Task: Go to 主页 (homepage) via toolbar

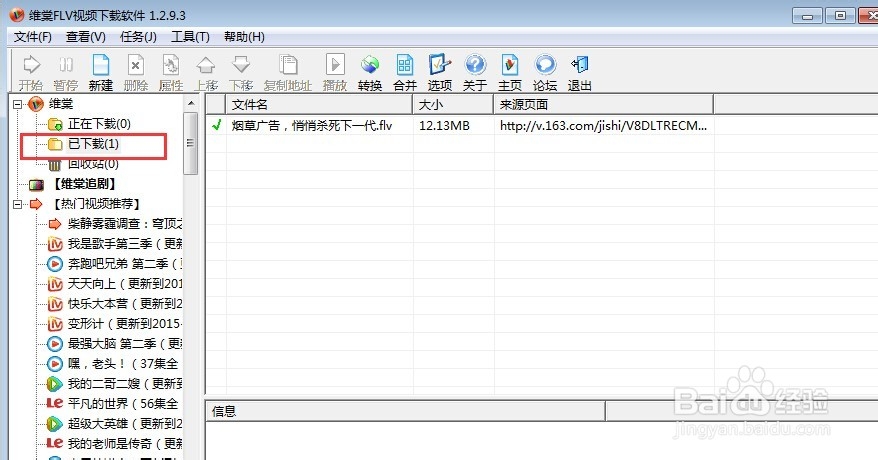Action: point(510,73)
